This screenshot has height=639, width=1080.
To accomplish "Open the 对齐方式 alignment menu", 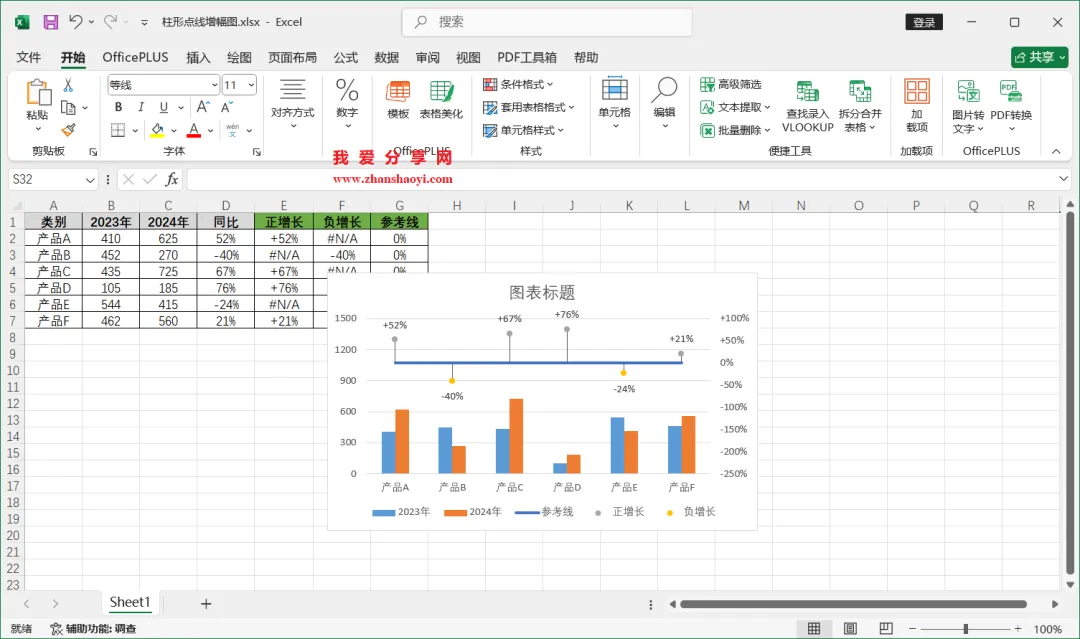I will tap(293, 103).
